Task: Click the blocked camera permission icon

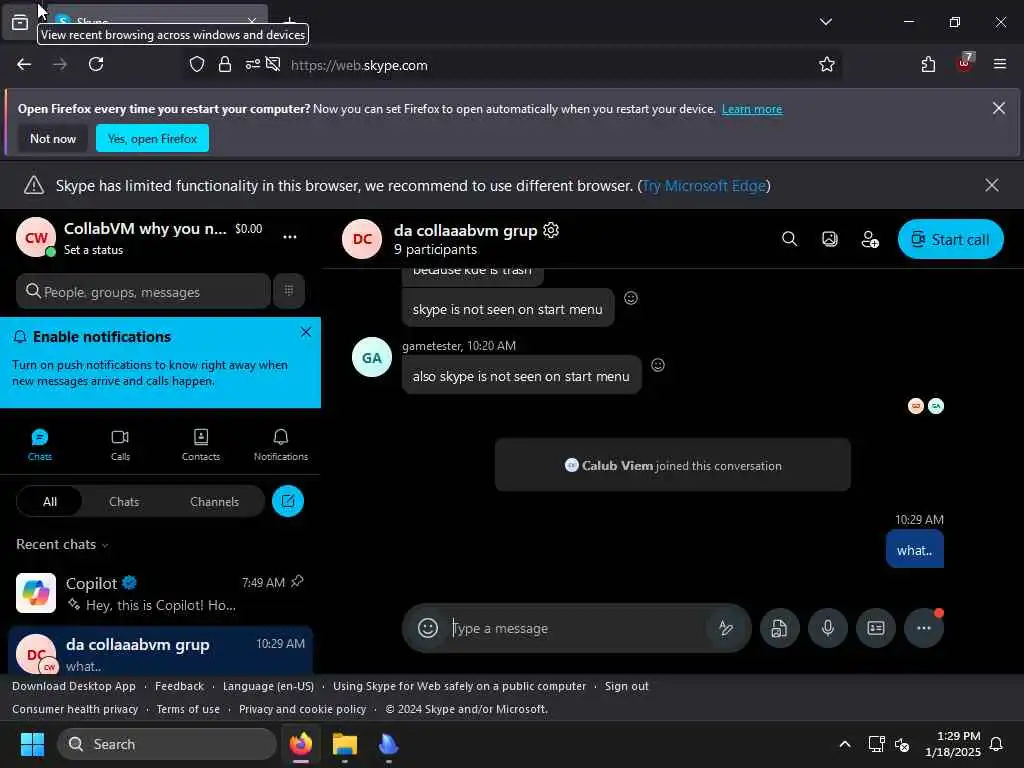Action: pyautogui.click(x=273, y=65)
